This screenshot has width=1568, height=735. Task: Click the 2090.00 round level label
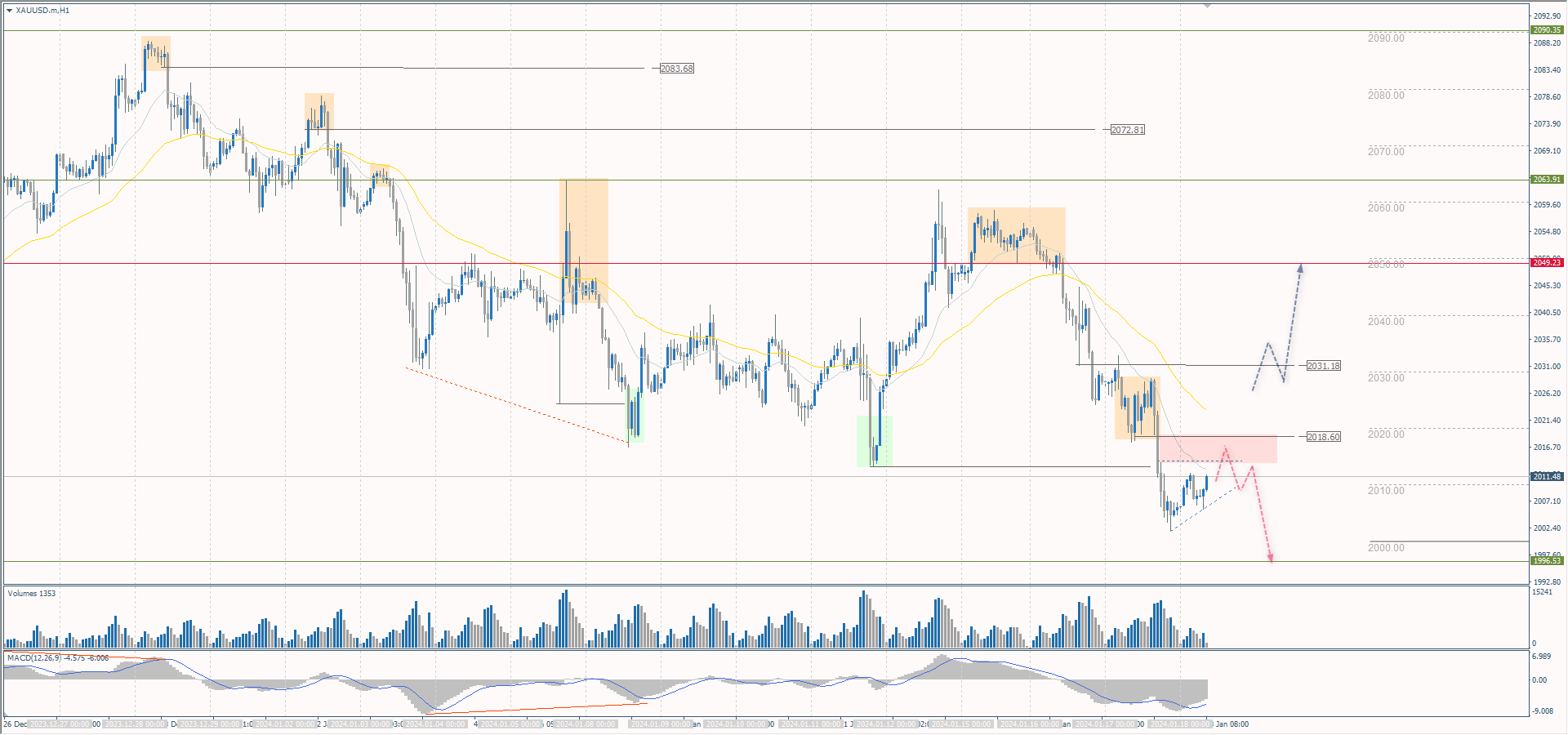1387,38
